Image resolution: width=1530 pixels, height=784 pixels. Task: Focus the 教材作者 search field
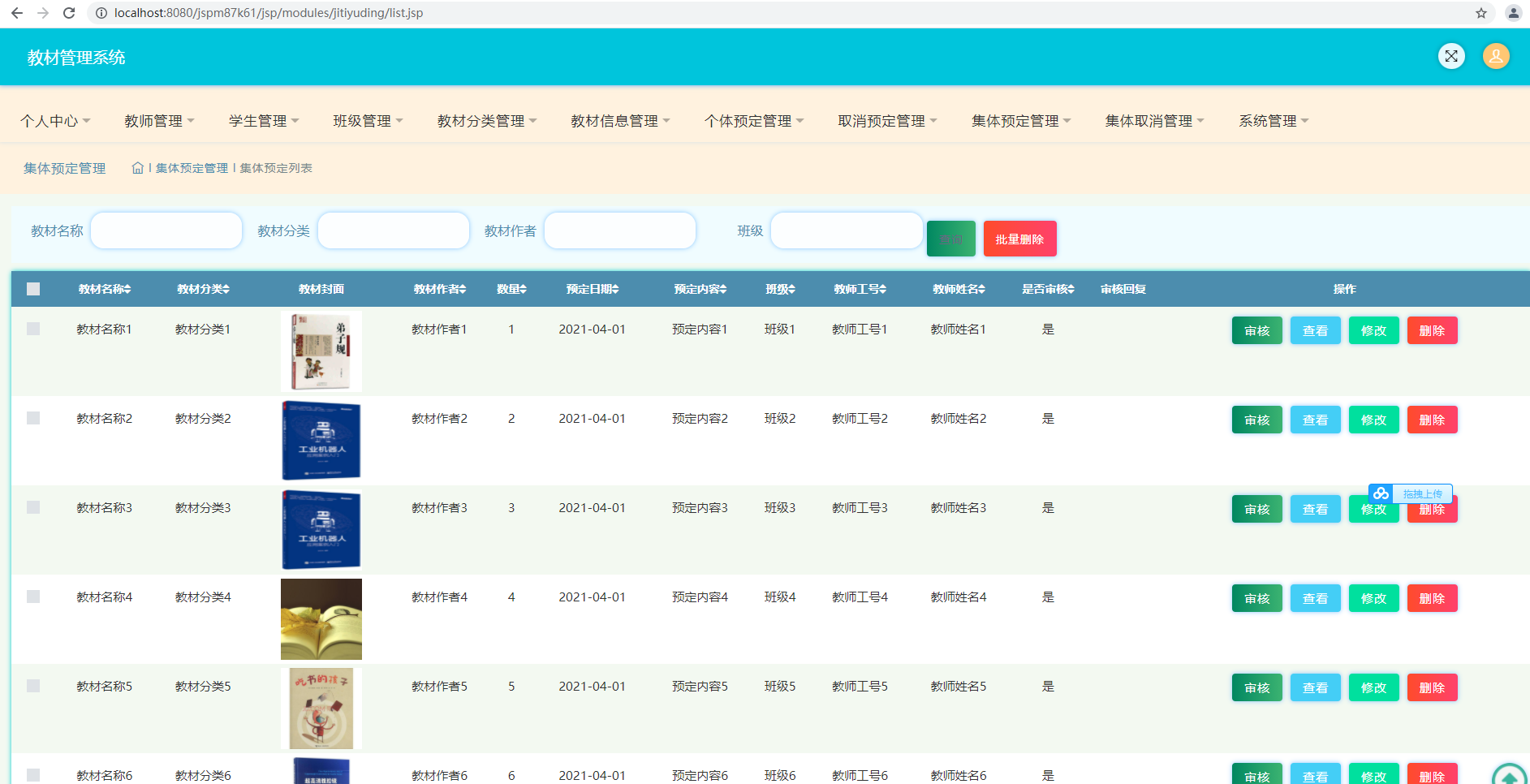[620, 230]
